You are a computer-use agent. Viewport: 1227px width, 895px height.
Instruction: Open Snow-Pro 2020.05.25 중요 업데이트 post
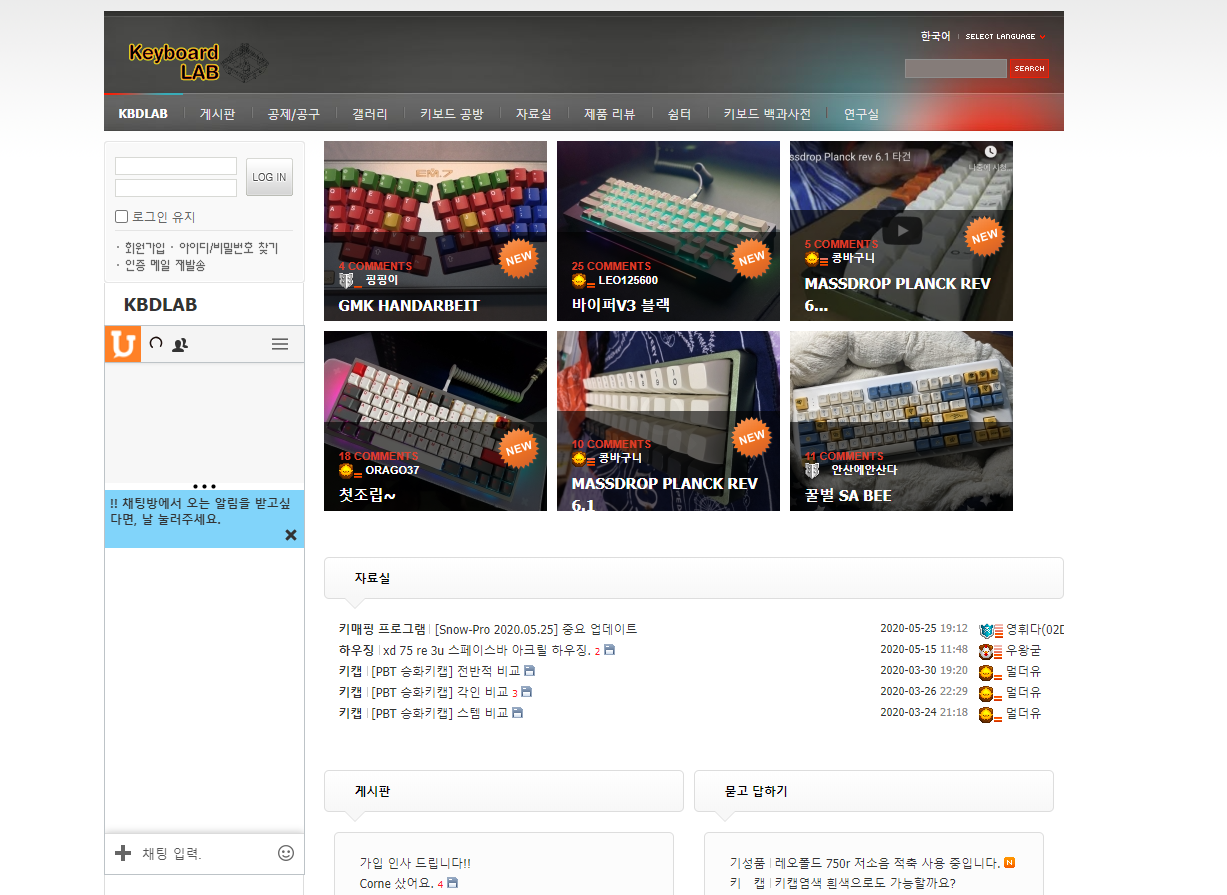coord(536,629)
